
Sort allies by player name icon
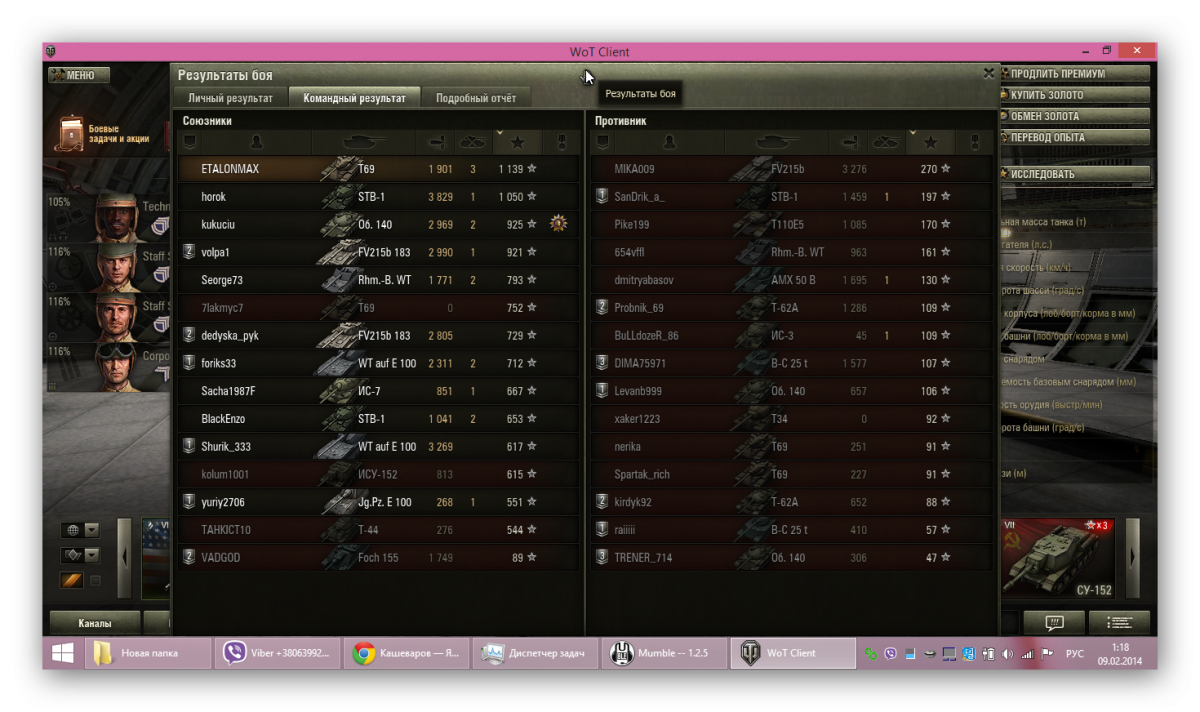coord(257,143)
